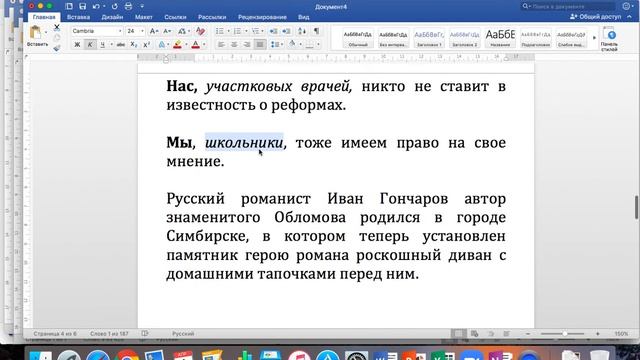The height and width of the screenshot is (360, 640).
Task: Decrease paragraph indent
Action: click(273, 31)
